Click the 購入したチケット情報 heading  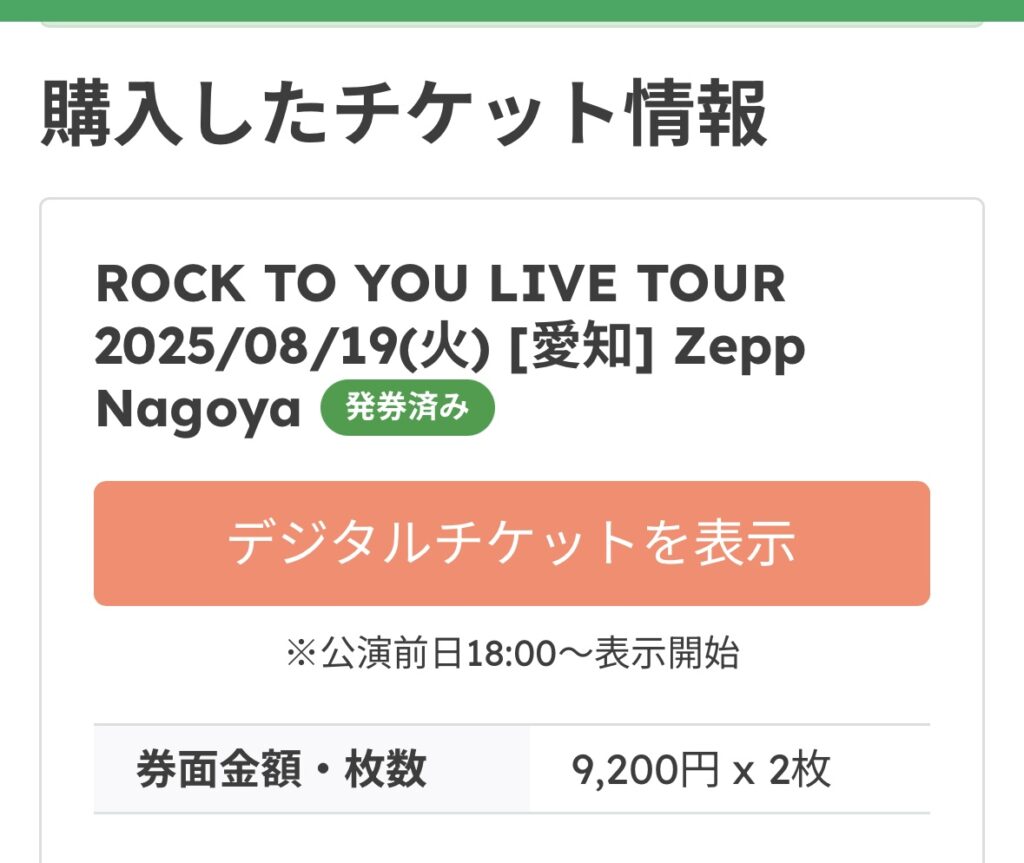pos(404,115)
